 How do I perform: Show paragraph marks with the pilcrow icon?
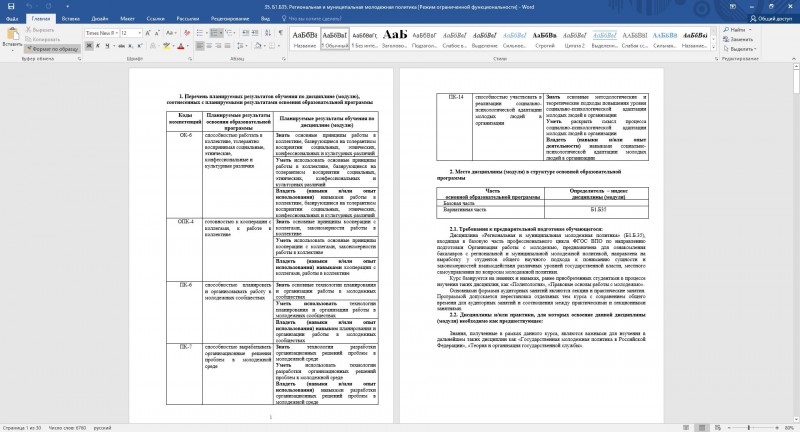281,33
